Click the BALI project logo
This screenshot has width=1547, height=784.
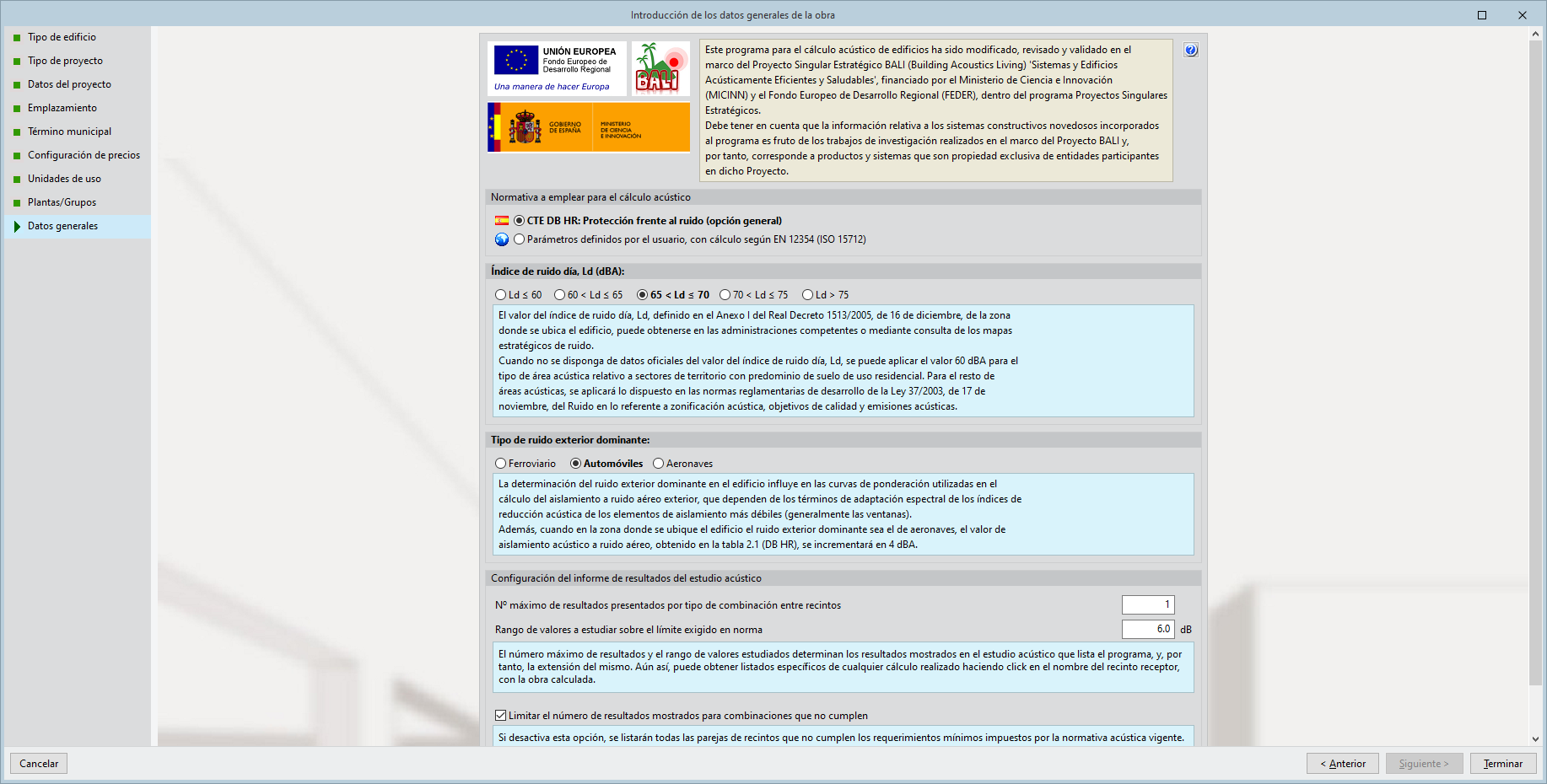tap(660, 68)
